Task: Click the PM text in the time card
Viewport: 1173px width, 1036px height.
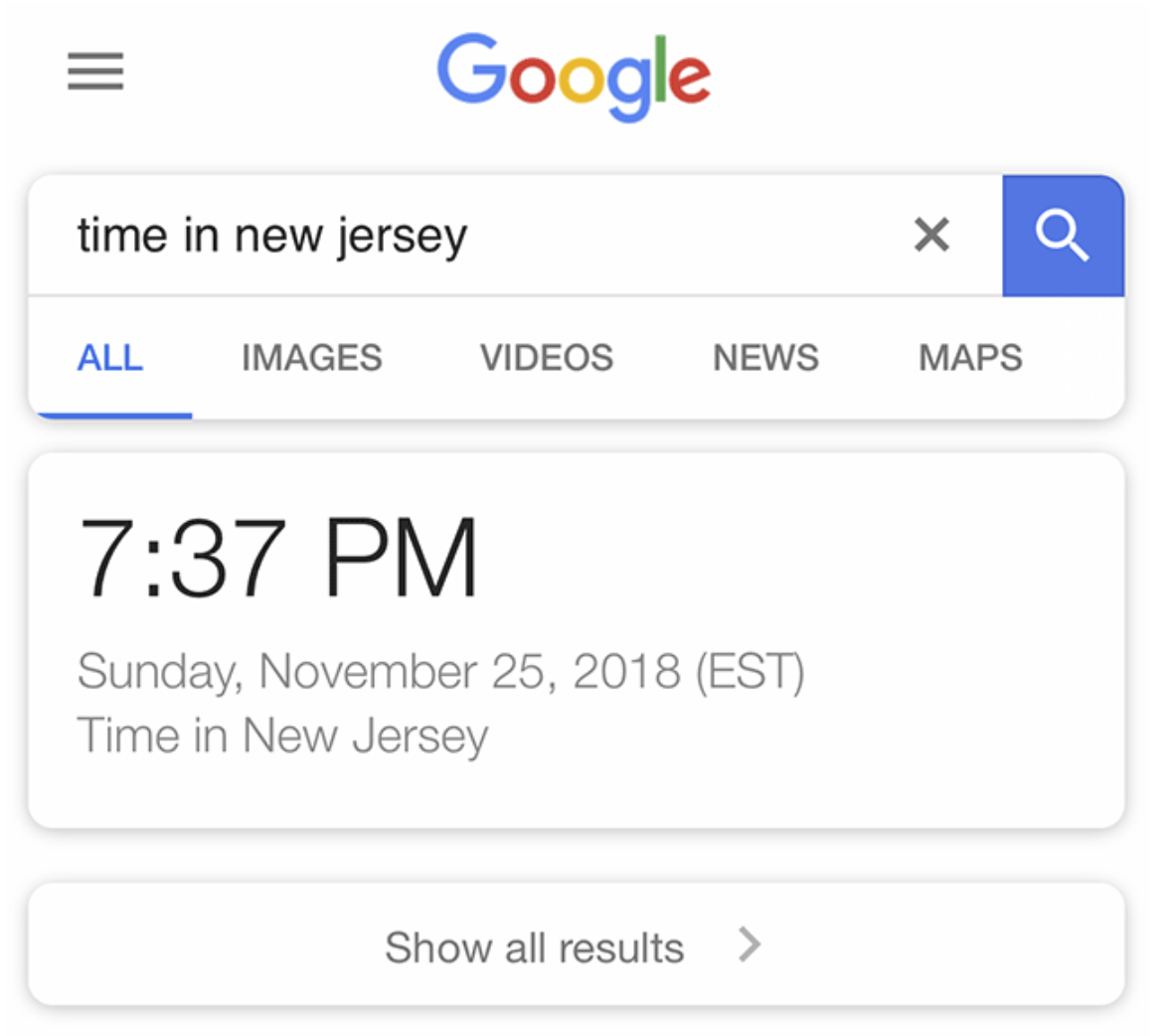Action: coord(401,558)
